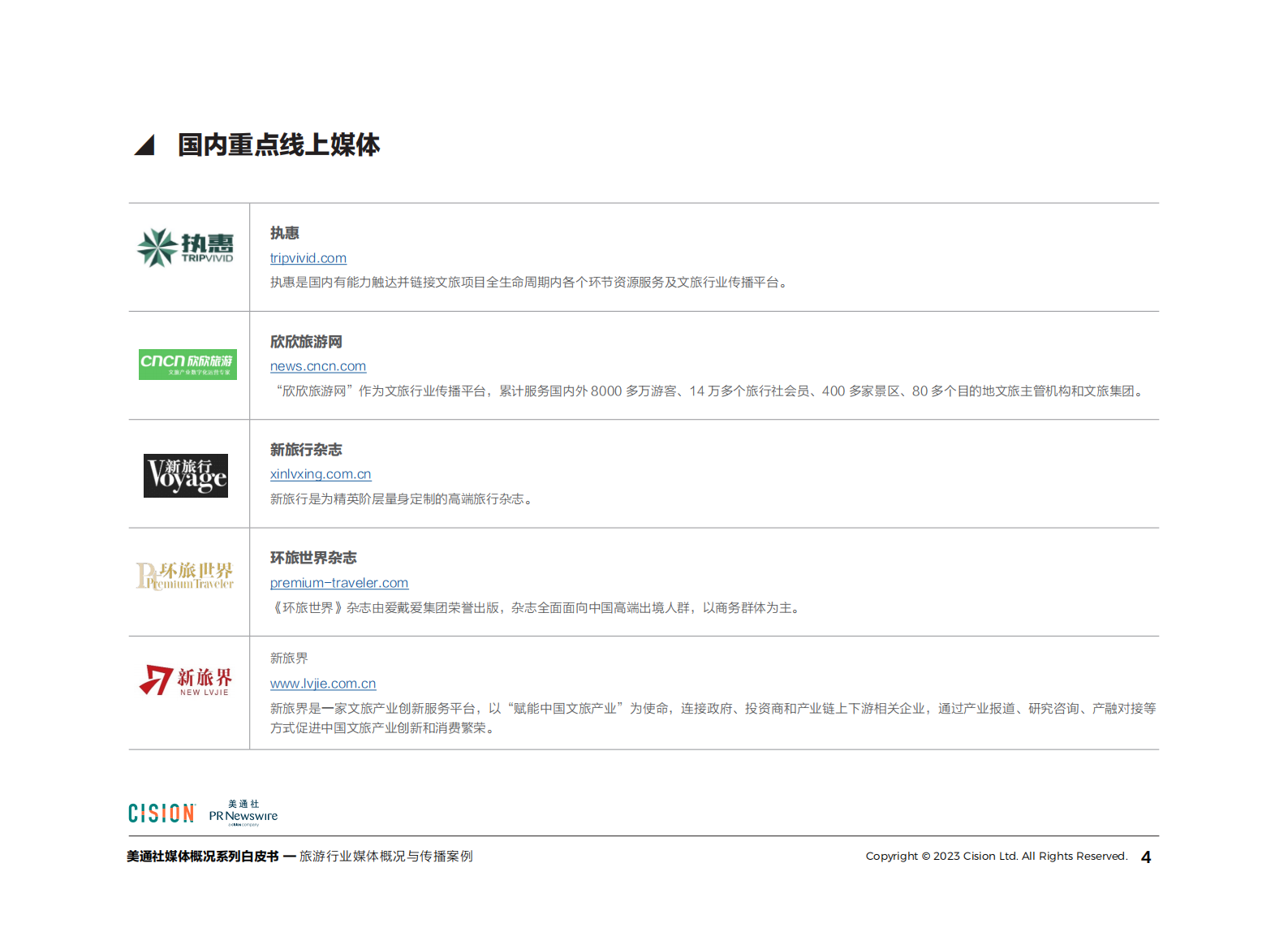
Task: Click the 环旅世界 Premium Traveler logo
Action: tap(185, 576)
